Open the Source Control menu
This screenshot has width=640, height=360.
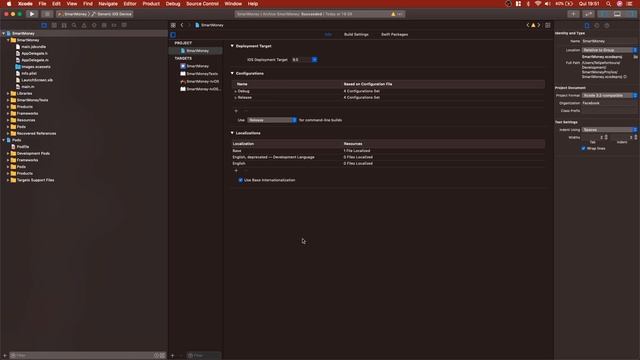click(202, 4)
